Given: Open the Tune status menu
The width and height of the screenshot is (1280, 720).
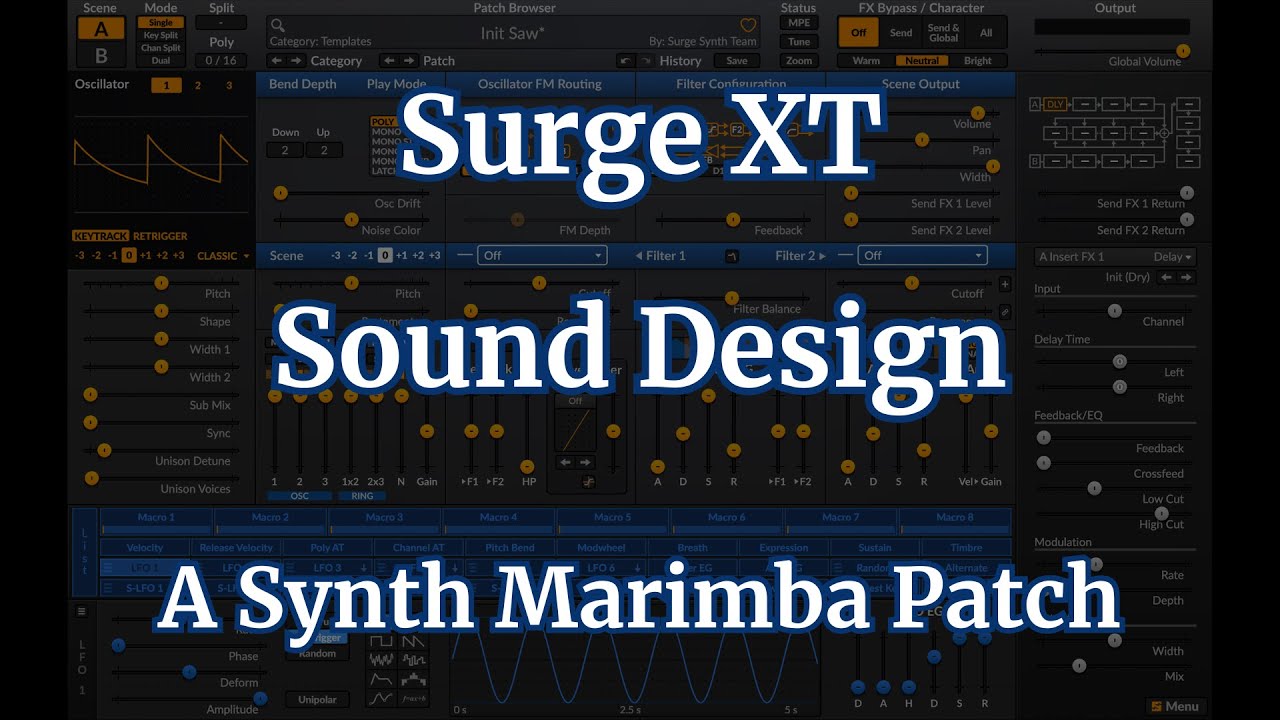Looking at the screenshot, I should (x=799, y=42).
